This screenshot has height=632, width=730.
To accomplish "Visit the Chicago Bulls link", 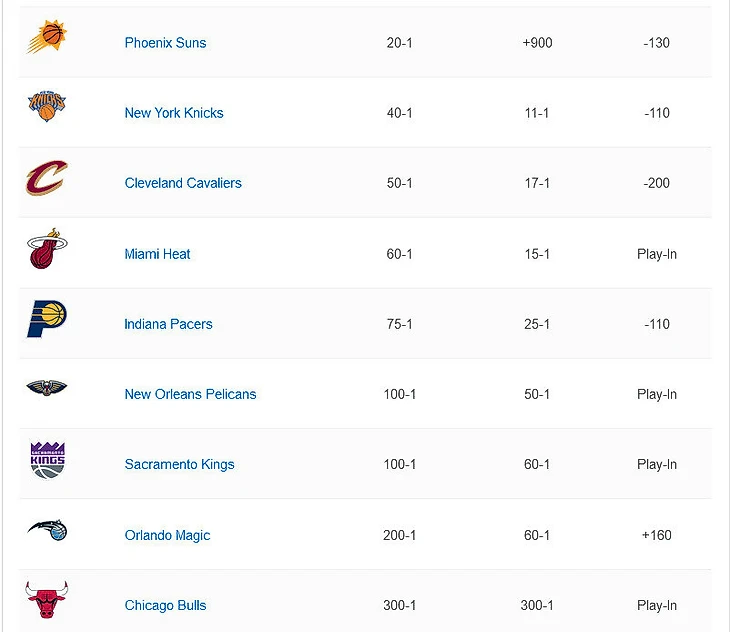I will tap(165, 605).
